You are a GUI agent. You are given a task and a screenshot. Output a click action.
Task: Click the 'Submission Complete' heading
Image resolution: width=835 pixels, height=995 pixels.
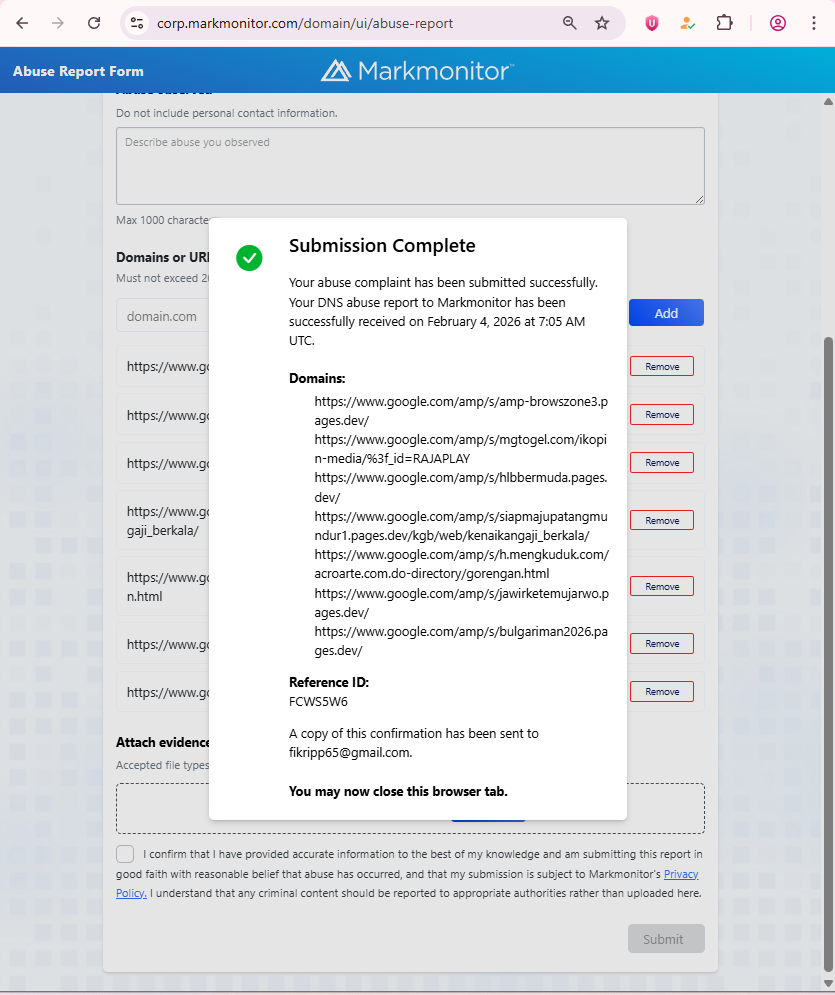[382, 246]
